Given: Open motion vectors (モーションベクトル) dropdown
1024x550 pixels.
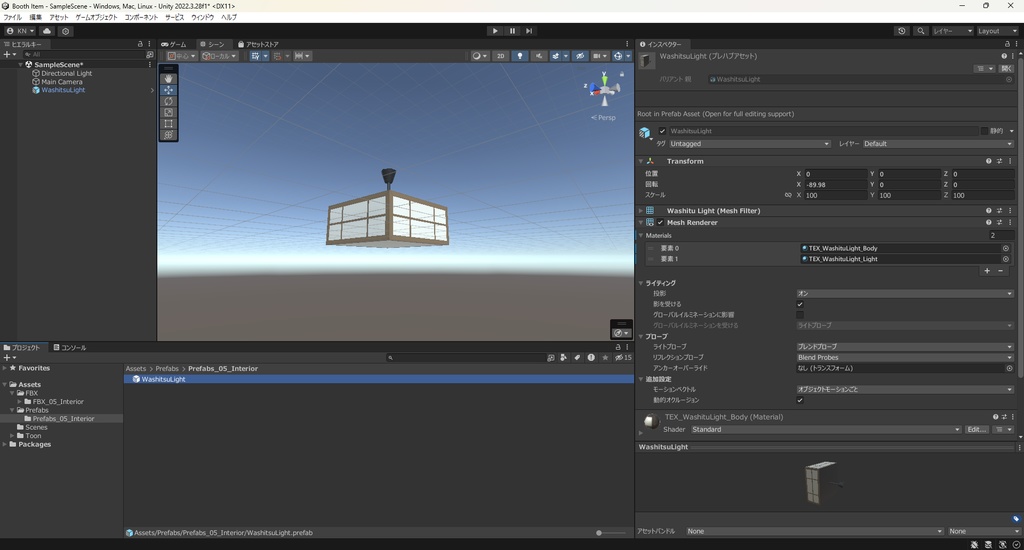Looking at the screenshot, I should (x=904, y=389).
